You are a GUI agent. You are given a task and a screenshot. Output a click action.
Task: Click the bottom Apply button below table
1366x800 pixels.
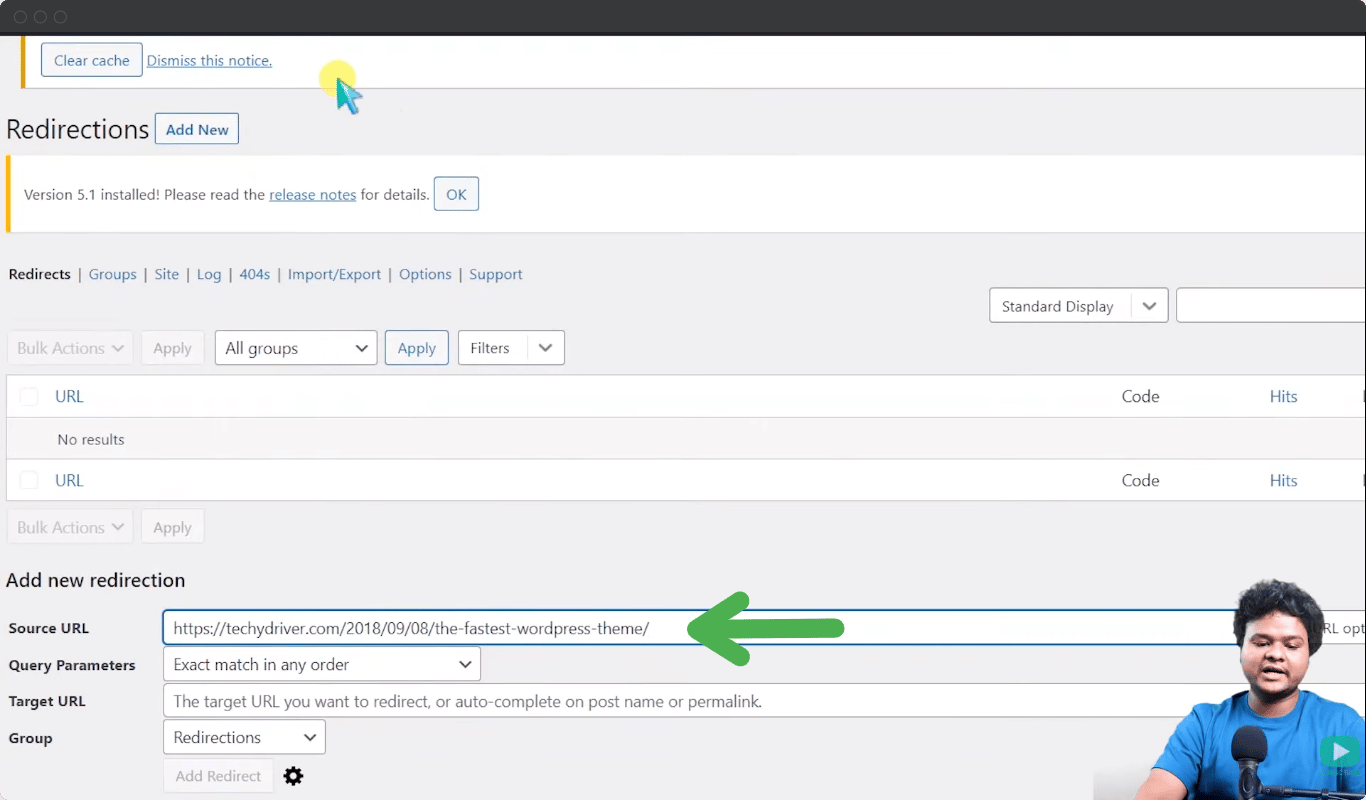pos(172,527)
